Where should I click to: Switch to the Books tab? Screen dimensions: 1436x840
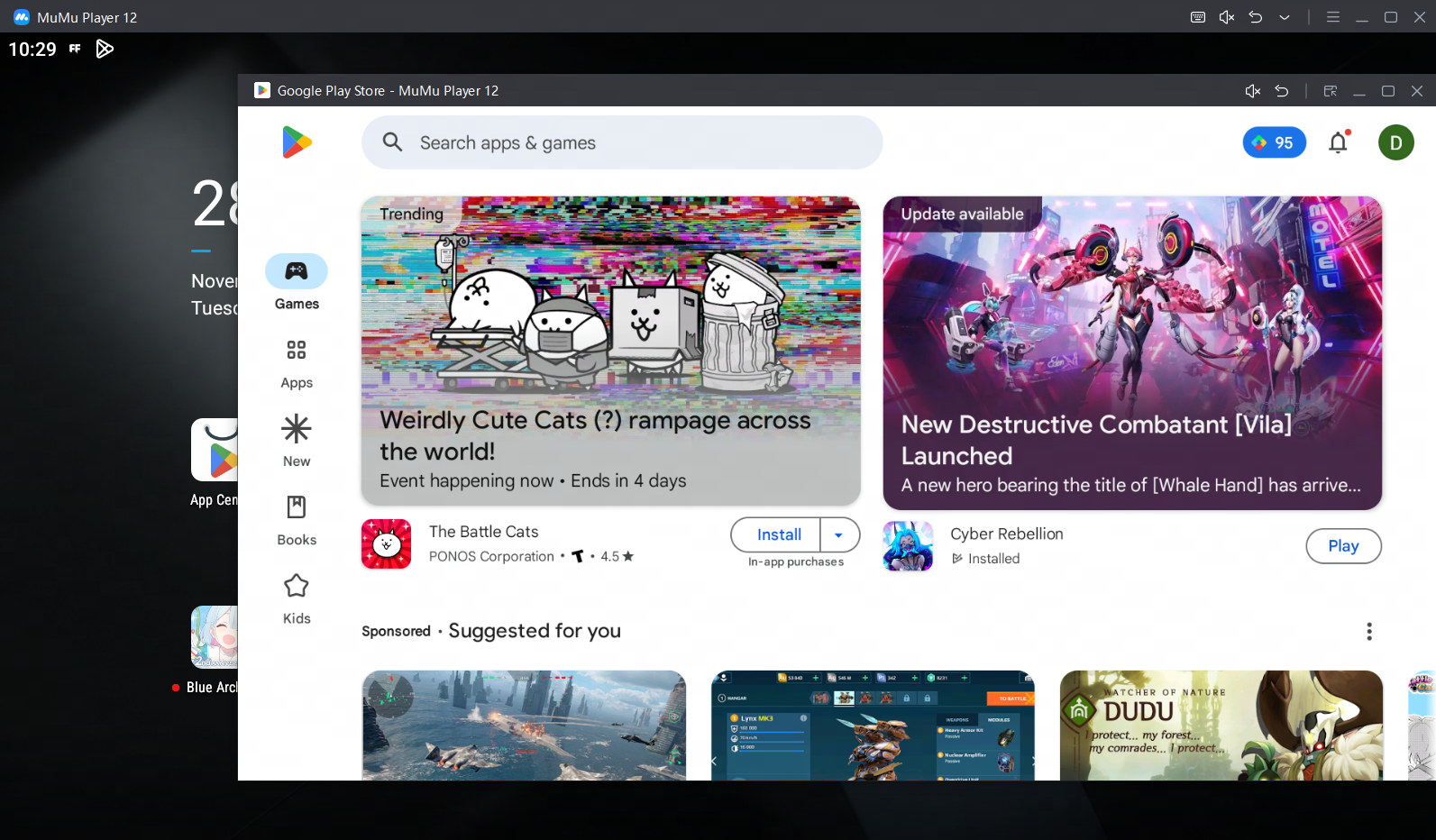(x=297, y=520)
